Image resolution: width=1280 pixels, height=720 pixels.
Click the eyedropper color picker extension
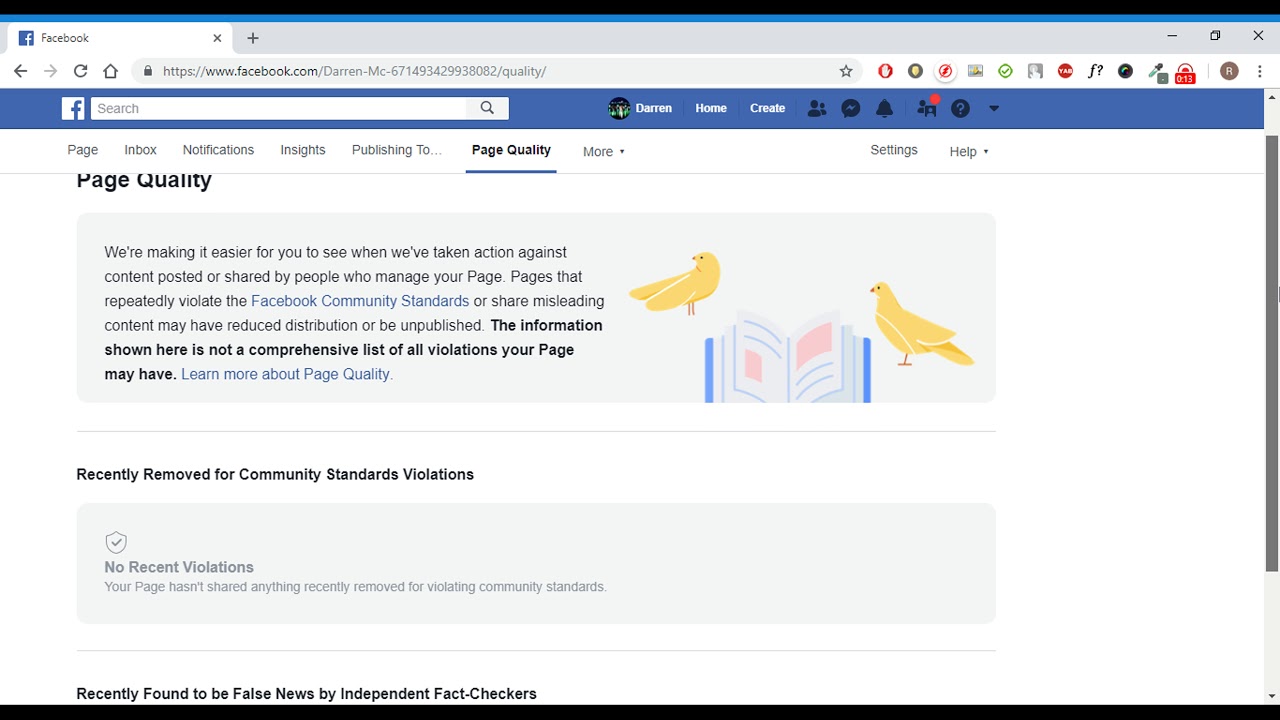click(1156, 72)
